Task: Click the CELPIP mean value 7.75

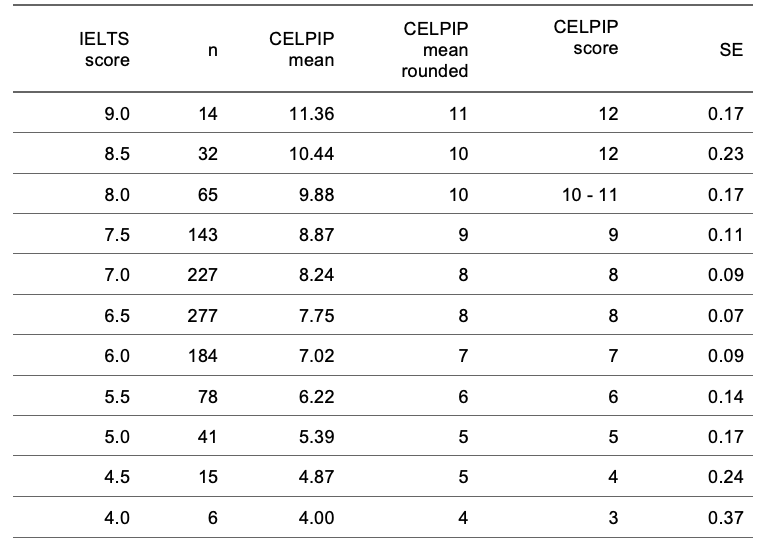Action: coord(316,315)
